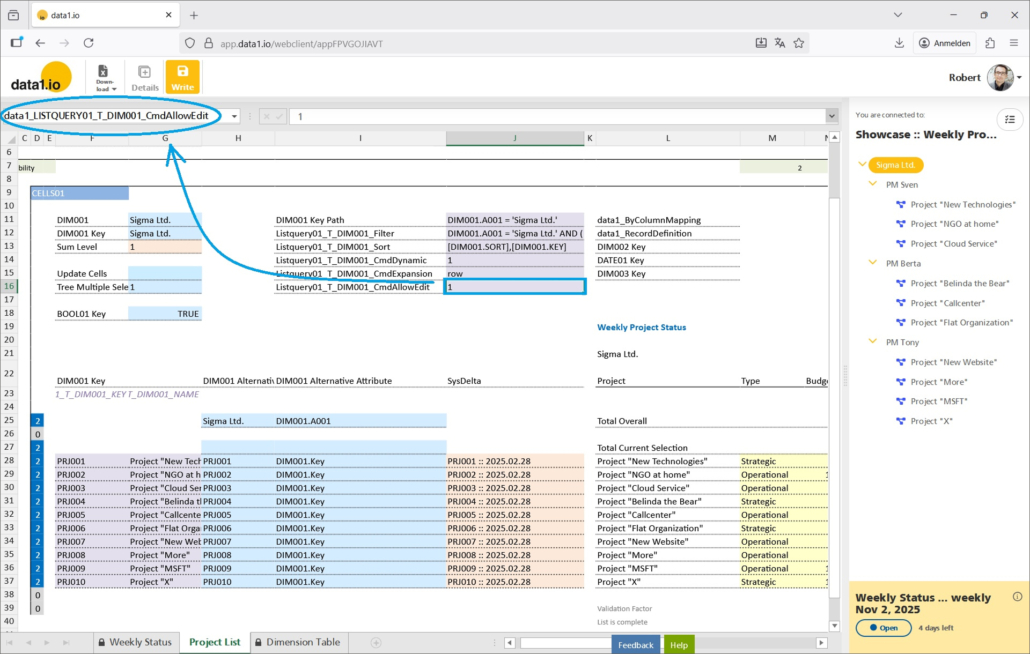
Task: Open the Robert user menu dropdown
Action: tap(1018, 77)
